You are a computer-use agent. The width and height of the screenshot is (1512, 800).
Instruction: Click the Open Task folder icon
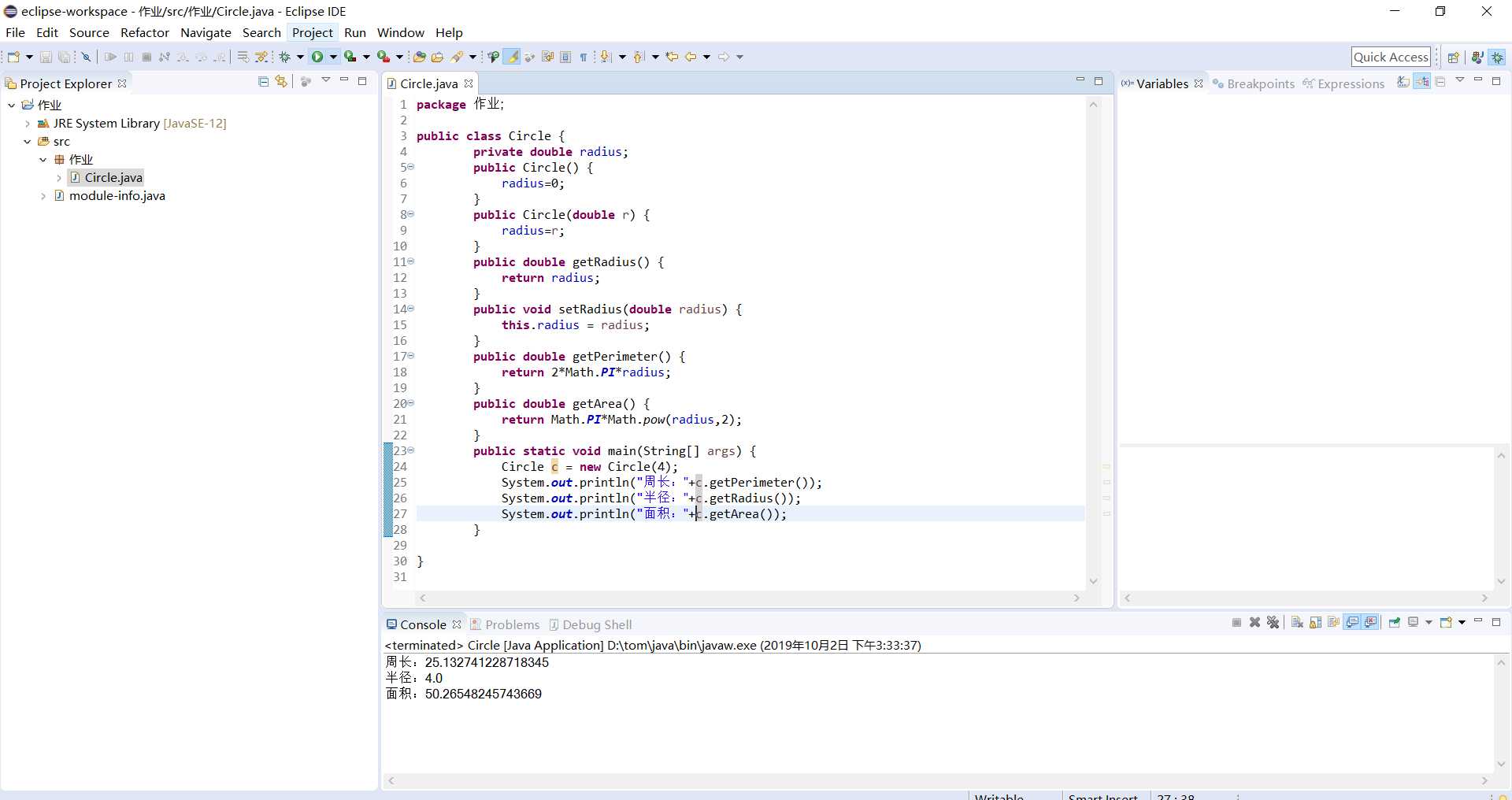[438, 57]
